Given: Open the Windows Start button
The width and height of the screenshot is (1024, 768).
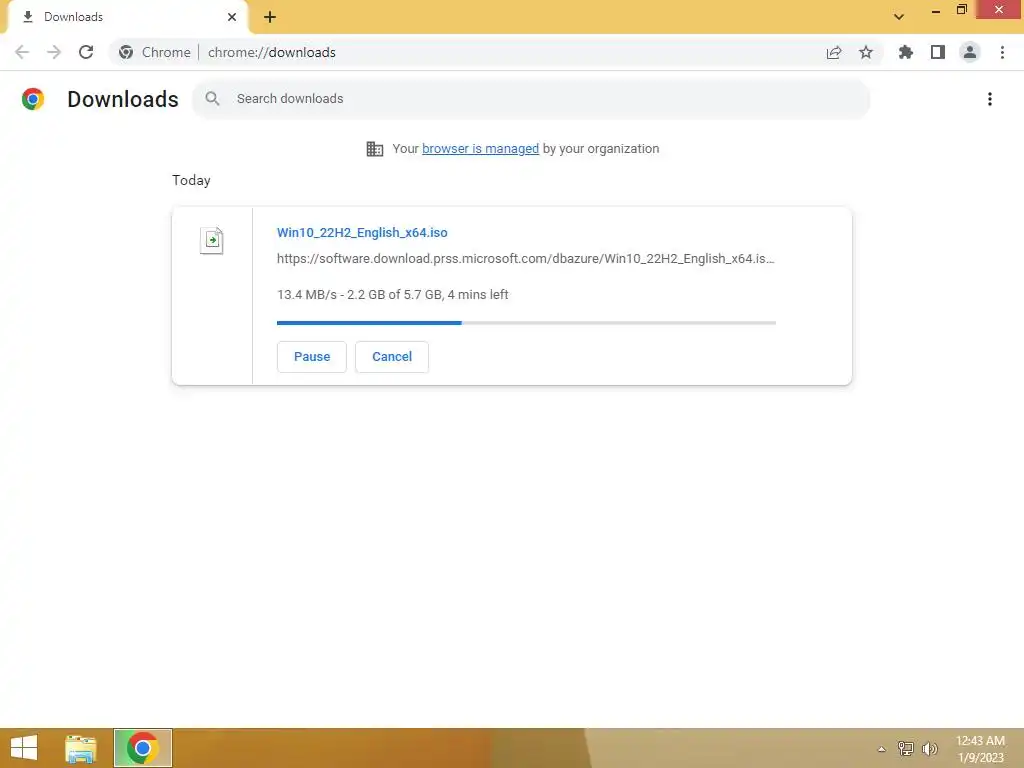Looking at the screenshot, I should pos(24,748).
